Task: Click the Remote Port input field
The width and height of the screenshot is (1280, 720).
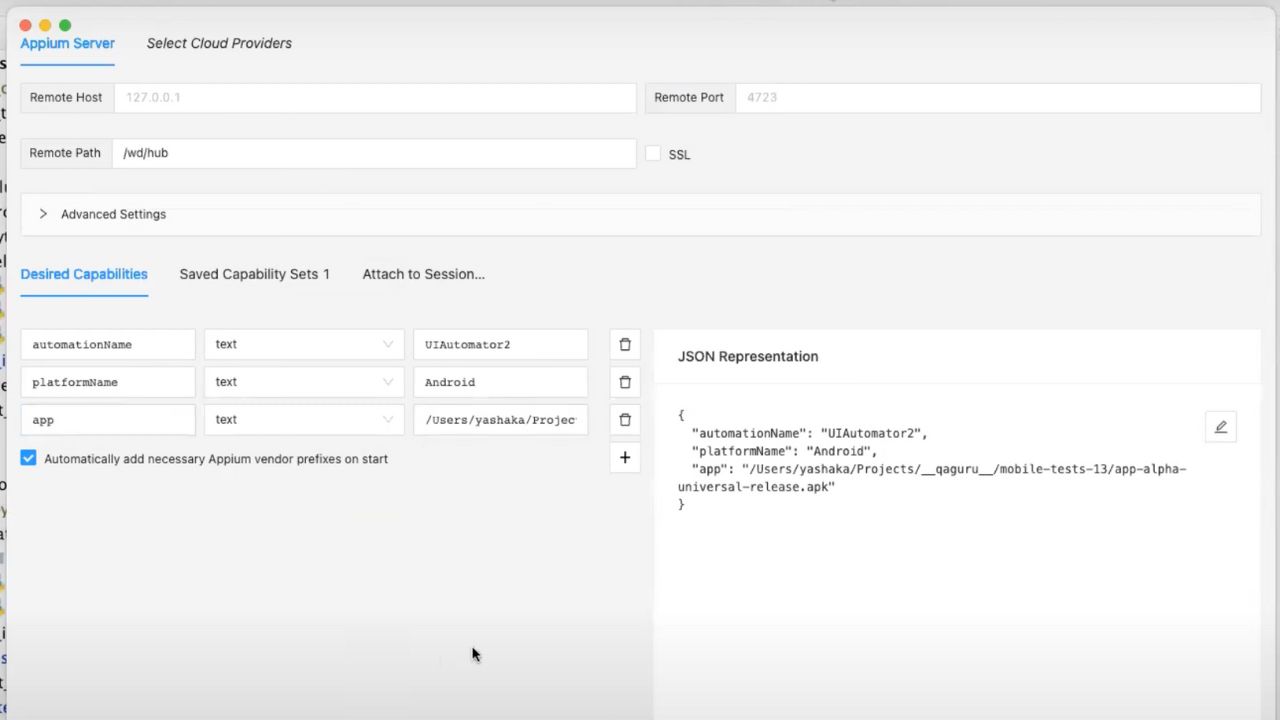Action: tap(998, 97)
